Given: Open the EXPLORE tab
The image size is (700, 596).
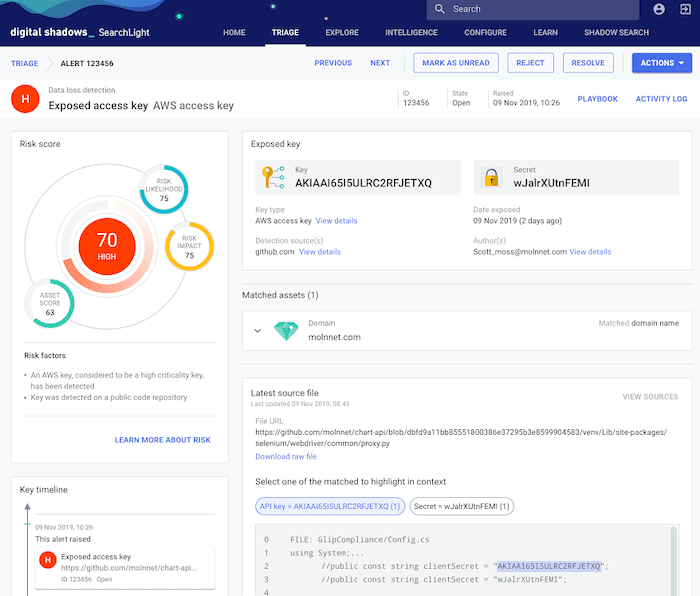Looking at the screenshot, I should tap(342, 33).
